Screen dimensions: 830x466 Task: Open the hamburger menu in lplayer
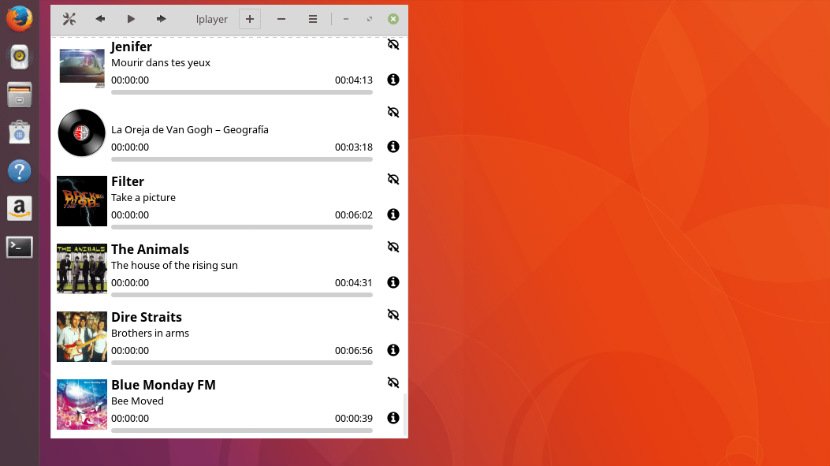coord(313,19)
